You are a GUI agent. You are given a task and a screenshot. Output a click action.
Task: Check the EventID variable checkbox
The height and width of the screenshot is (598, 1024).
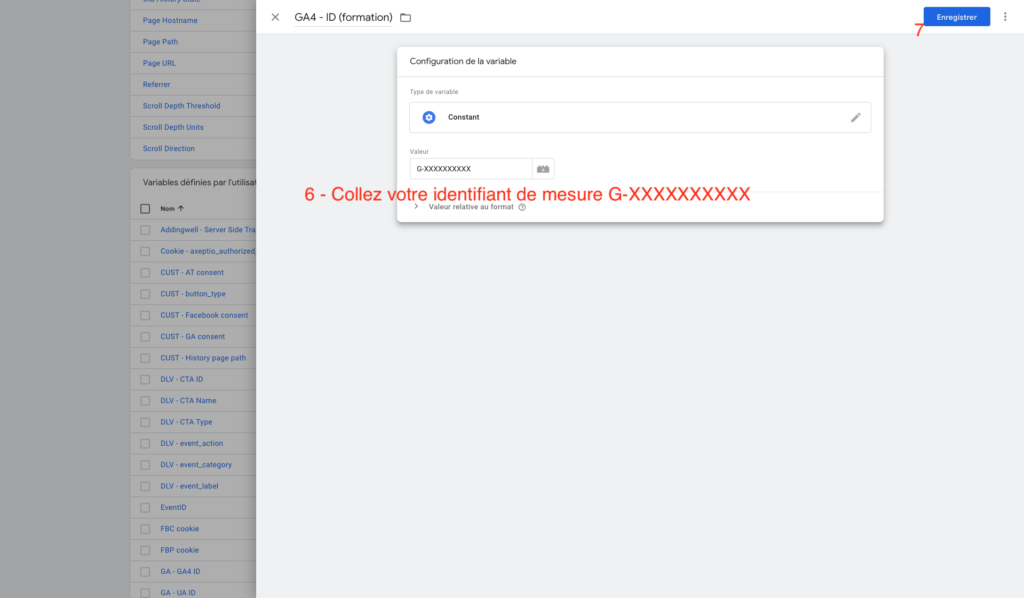click(145, 507)
